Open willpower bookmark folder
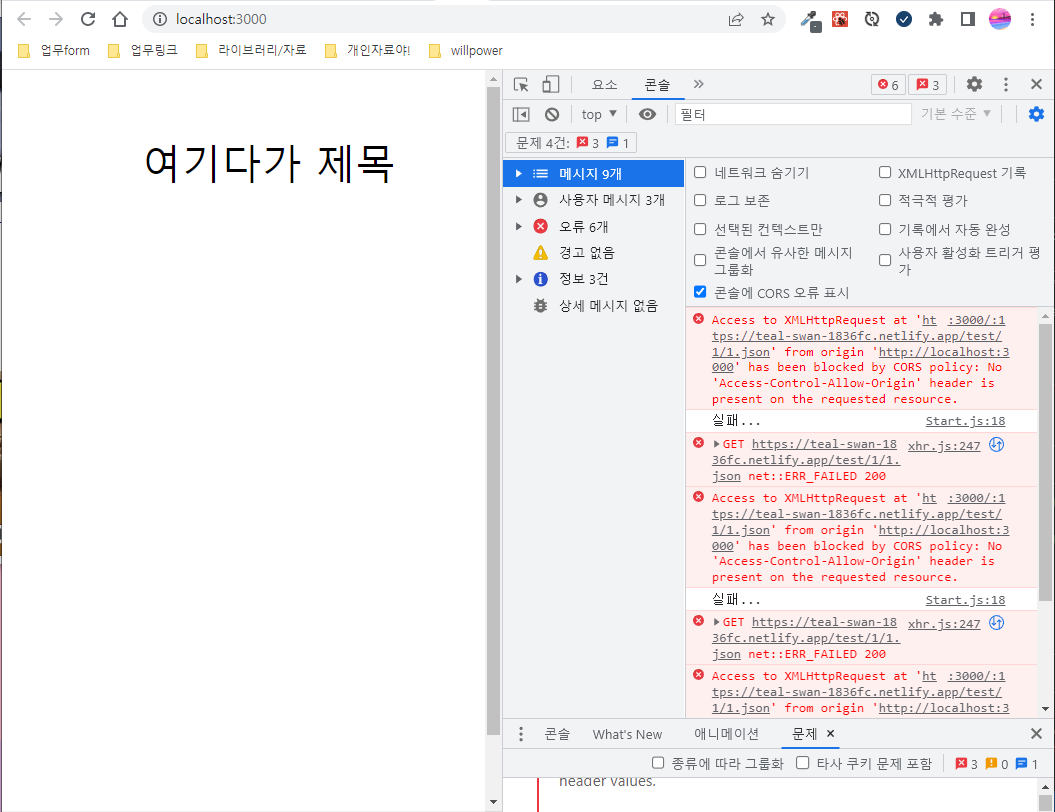 click(466, 50)
